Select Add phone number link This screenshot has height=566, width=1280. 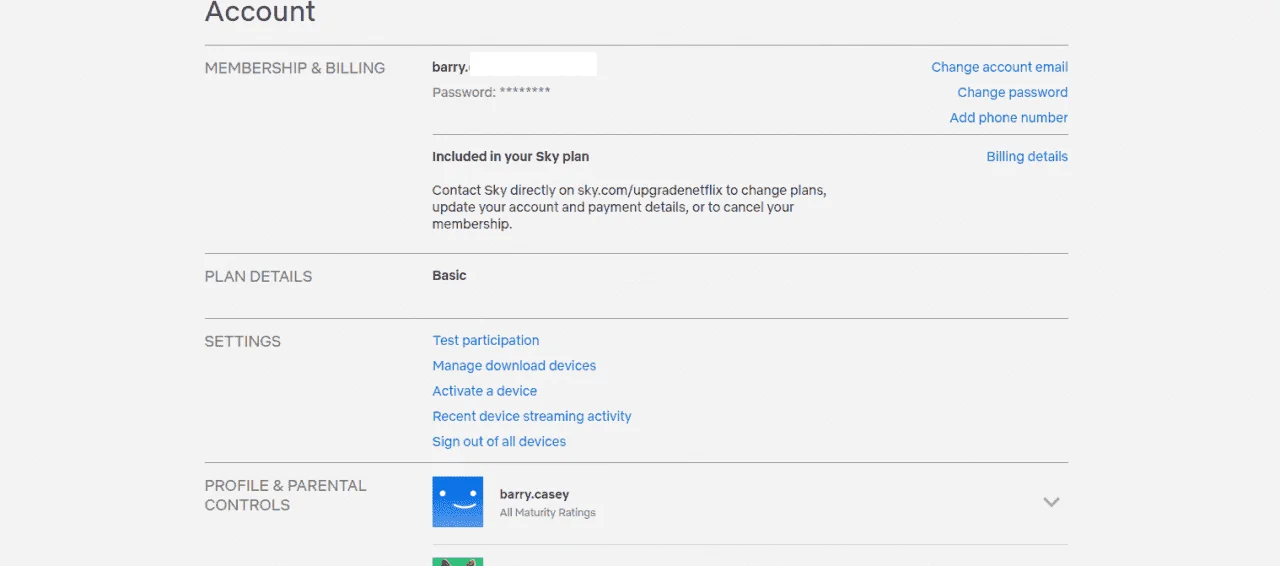pos(1008,117)
